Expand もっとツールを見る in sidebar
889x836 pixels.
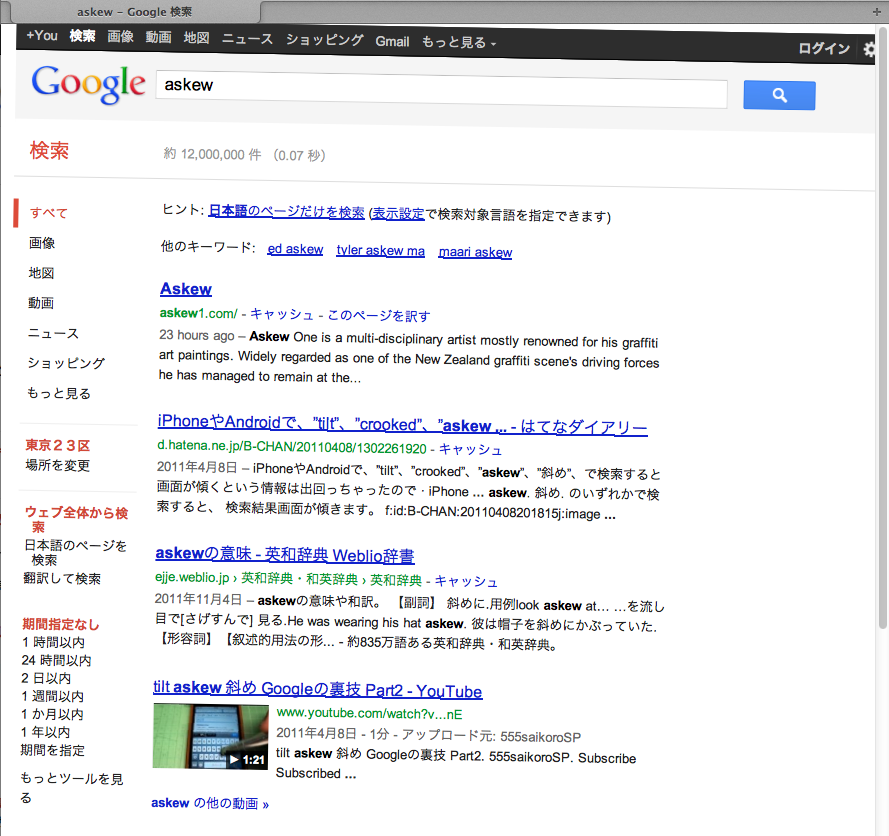coord(71,788)
